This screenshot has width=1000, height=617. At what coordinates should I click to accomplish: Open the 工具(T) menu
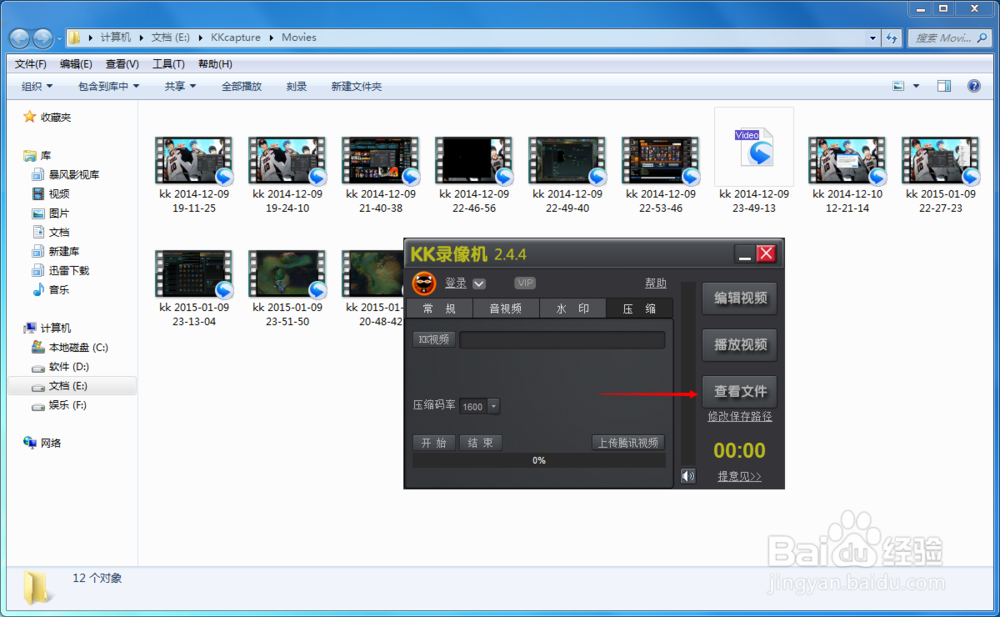pyautogui.click(x=168, y=64)
